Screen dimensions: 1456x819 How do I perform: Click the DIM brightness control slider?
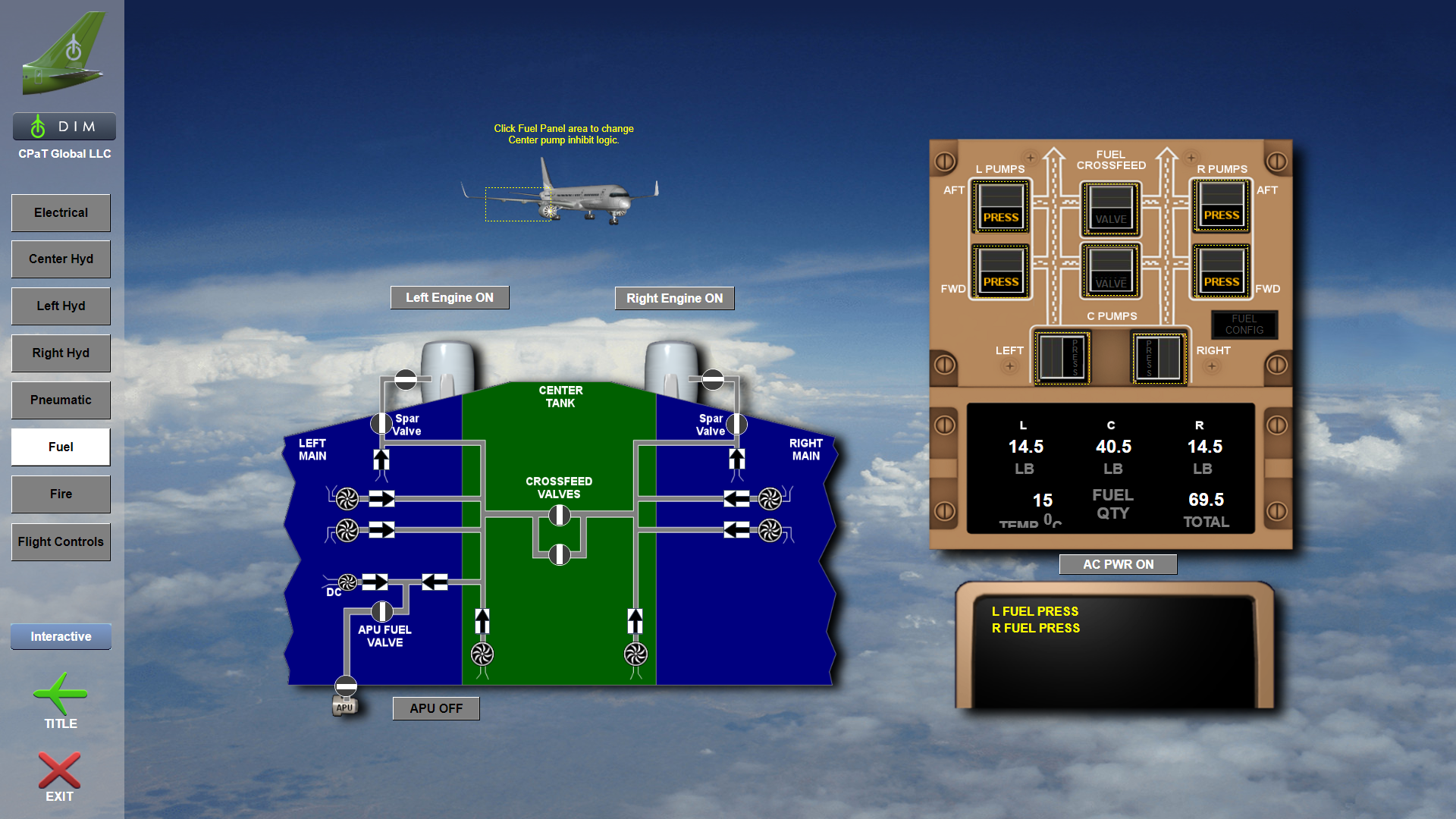pos(64,126)
